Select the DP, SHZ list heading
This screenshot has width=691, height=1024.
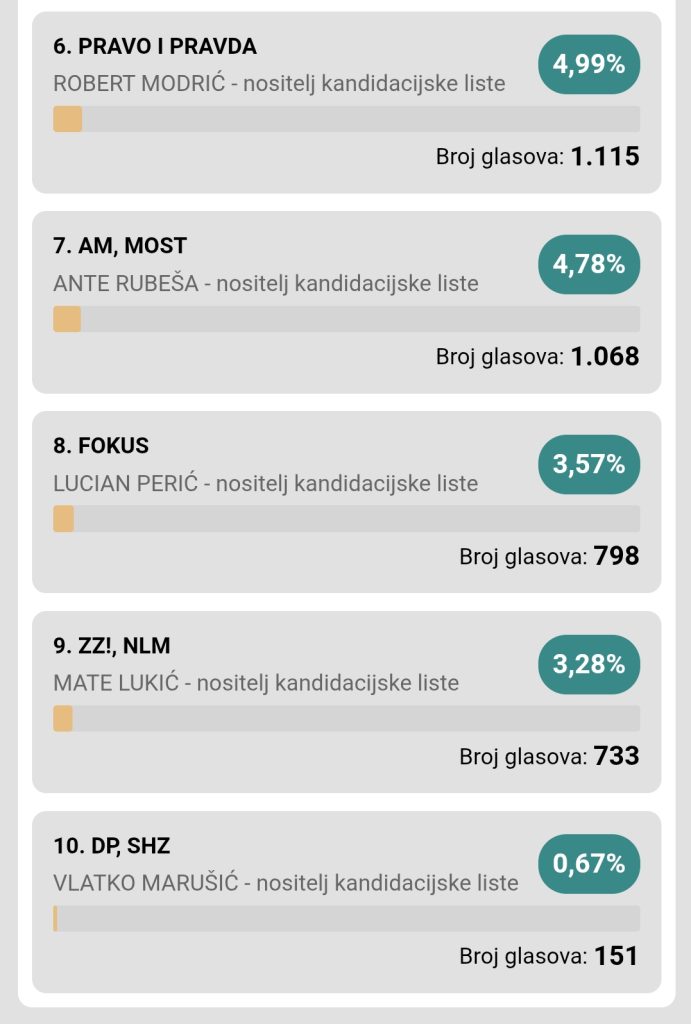[x=112, y=846]
